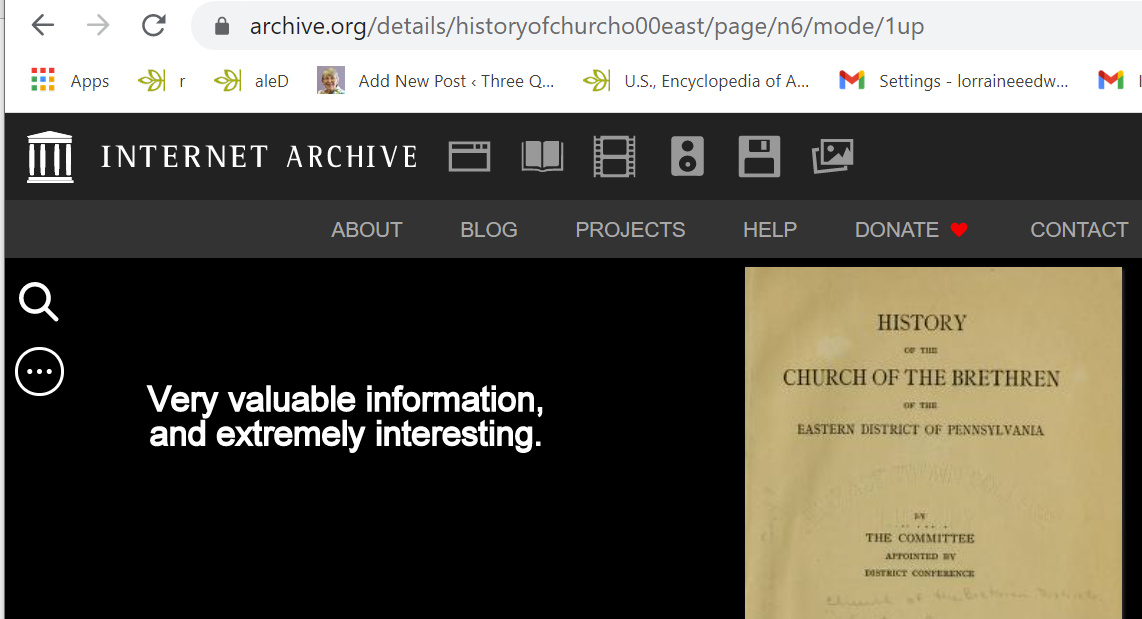Open the Audio speaker icon
Viewport: 1142px width, 619px height.
(687, 157)
